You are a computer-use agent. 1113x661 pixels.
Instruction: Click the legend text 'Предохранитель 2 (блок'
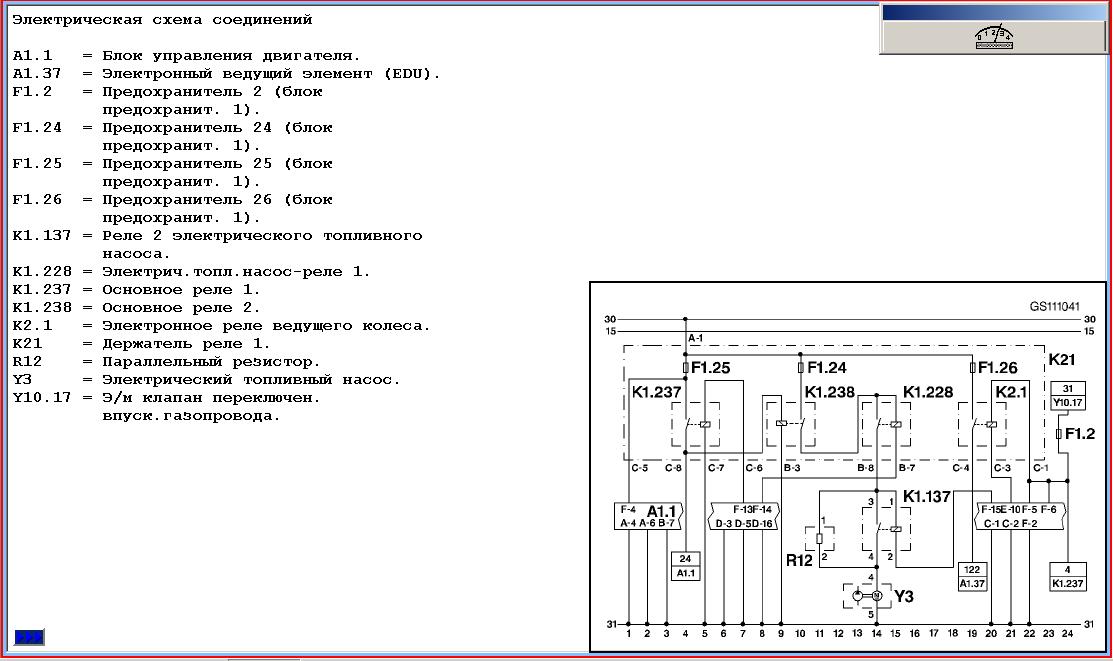[x=212, y=92]
